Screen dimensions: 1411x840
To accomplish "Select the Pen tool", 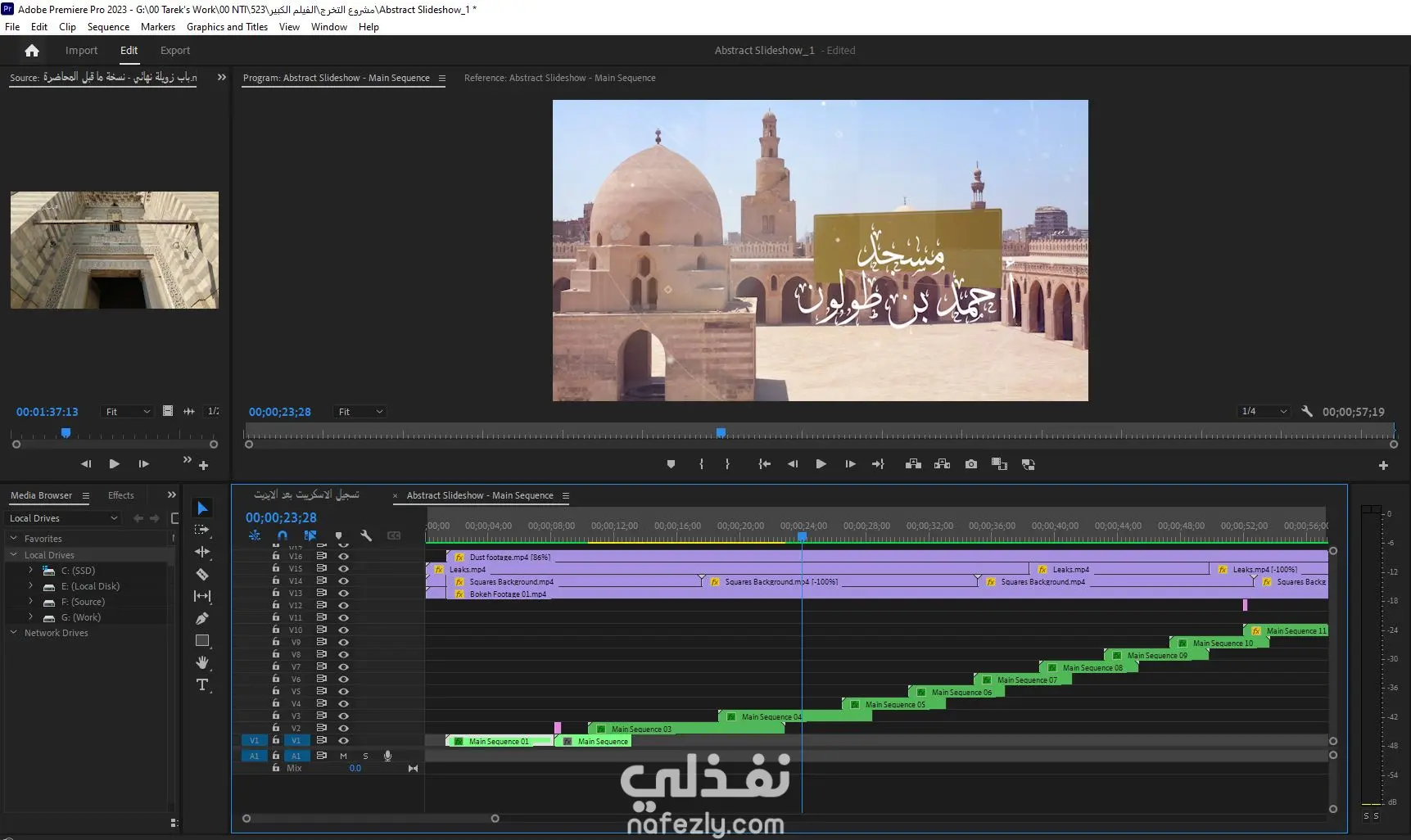I will point(202,619).
